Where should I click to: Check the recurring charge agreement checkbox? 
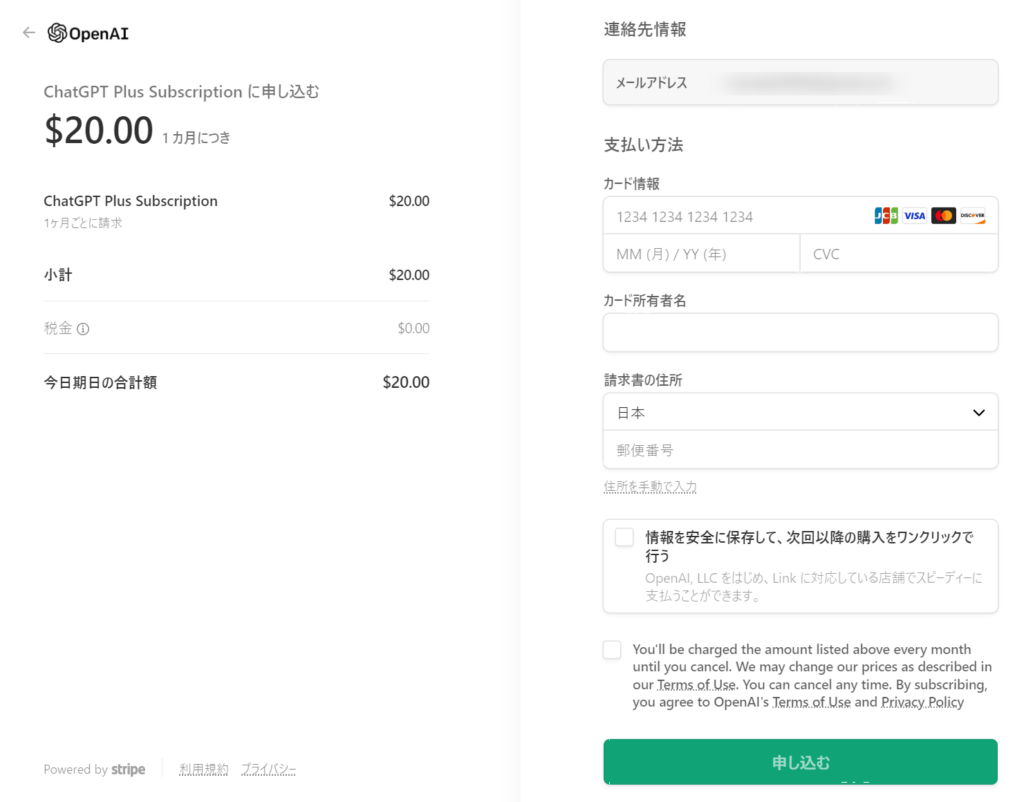[x=612, y=650]
